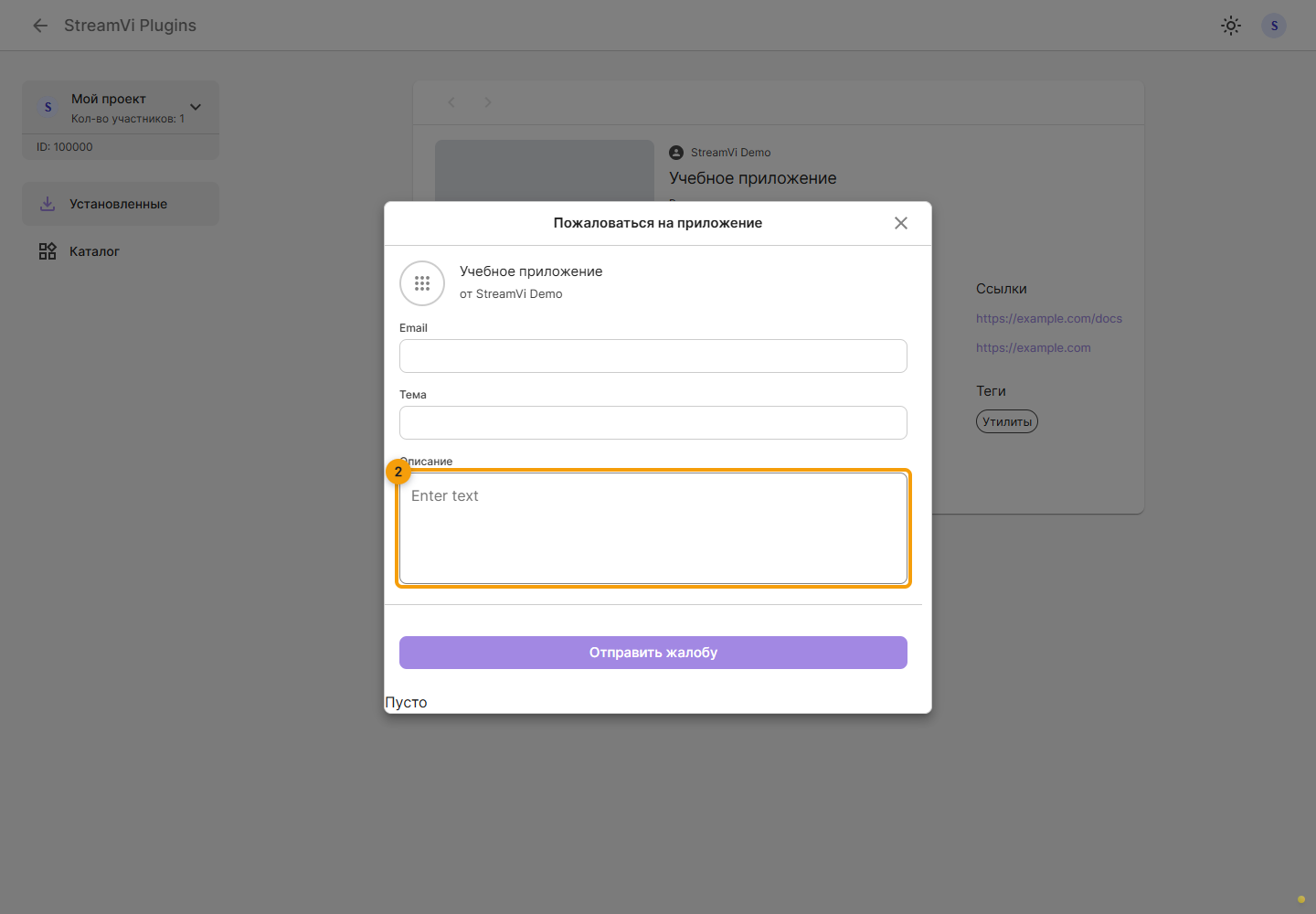Focus the Тема input field
The width and height of the screenshot is (1316, 914).
click(x=653, y=422)
